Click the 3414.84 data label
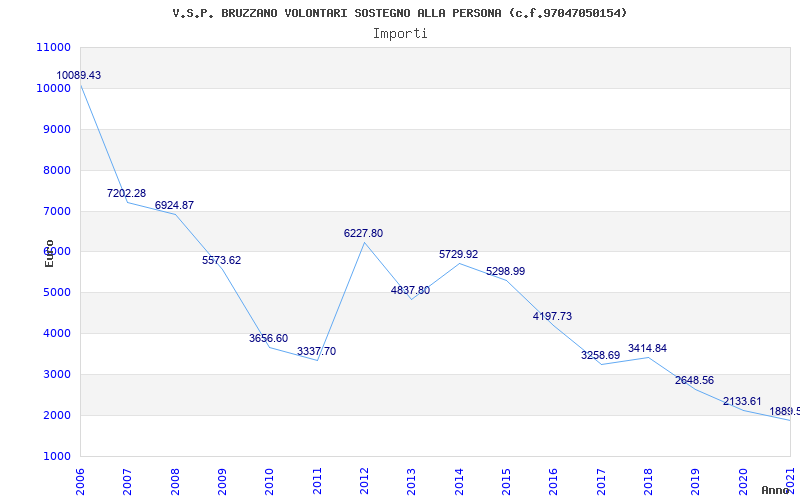 pyautogui.click(x=647, y=348)
